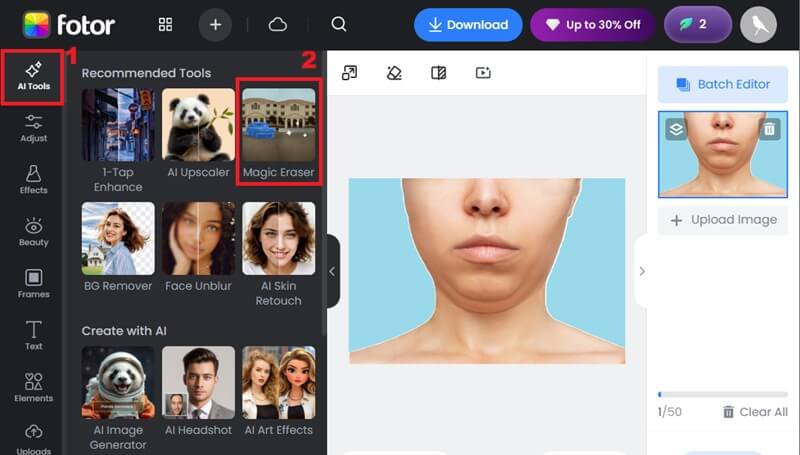Screen dimensions: 800x455
Task: Delete the uploaded image via trash icon
Action: 769,129
